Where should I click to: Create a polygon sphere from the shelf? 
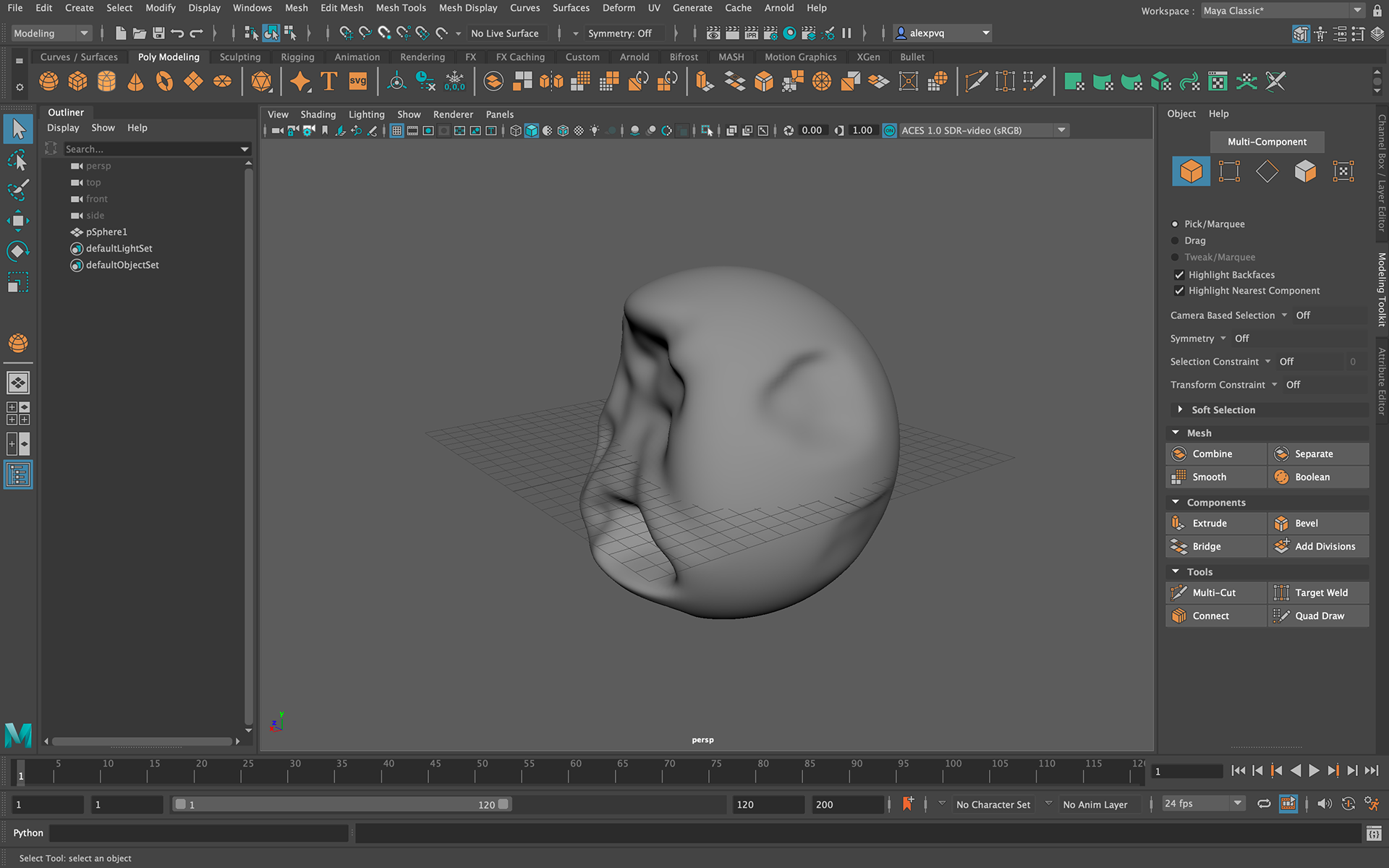(48, 82)
